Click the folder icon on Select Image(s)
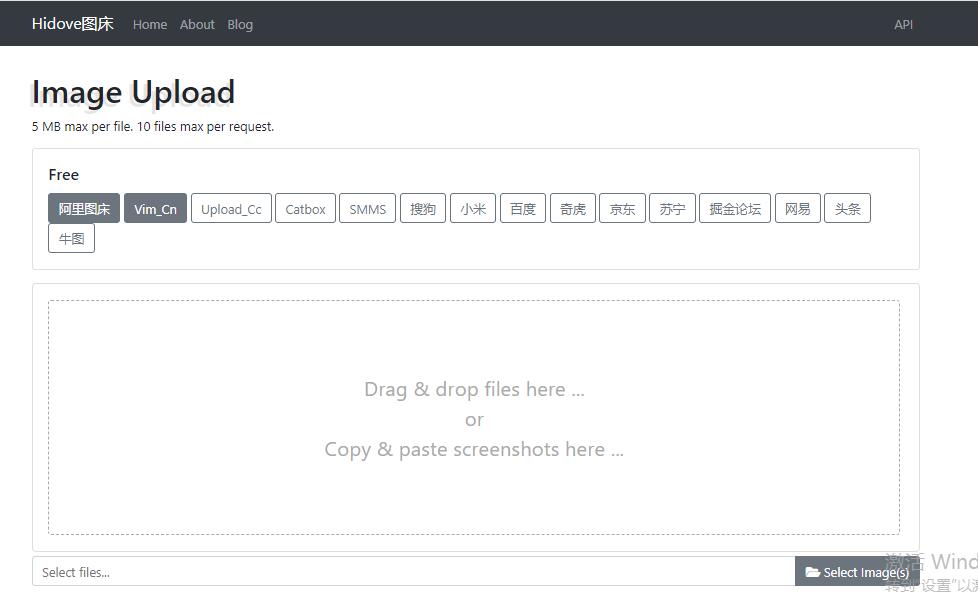Screen dimensions: 978x600 pos(812,572)
